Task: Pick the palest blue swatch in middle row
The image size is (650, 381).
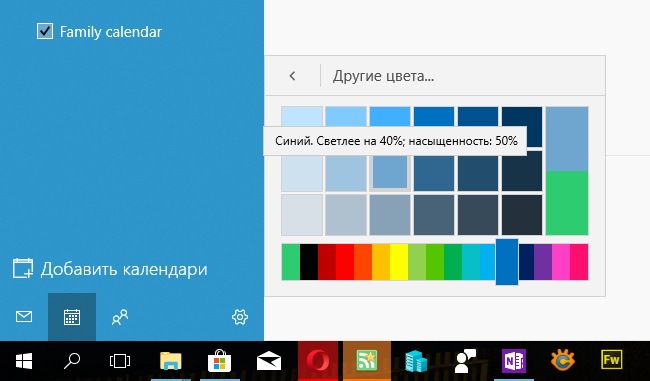Action: (x=302, y=173)
